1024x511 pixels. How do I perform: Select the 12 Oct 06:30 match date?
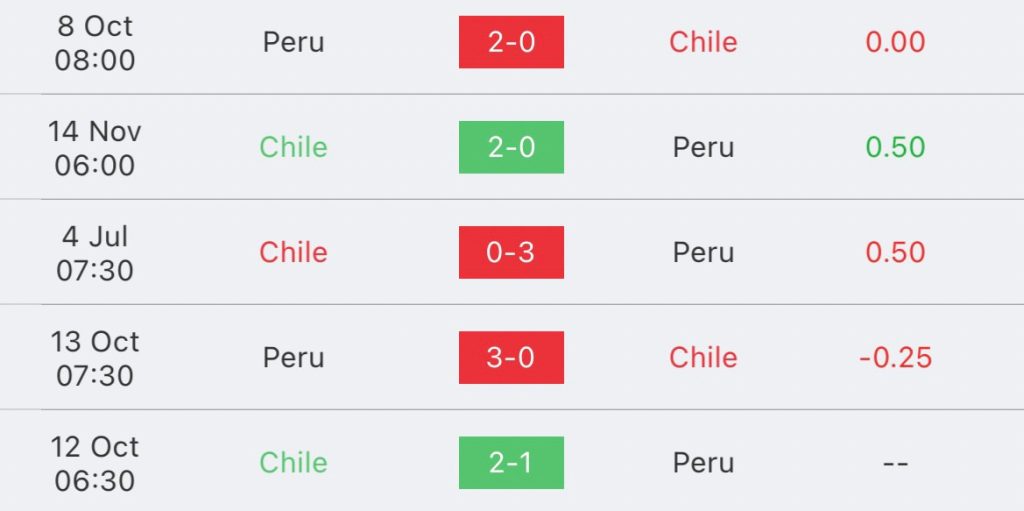tap(95, 463)
